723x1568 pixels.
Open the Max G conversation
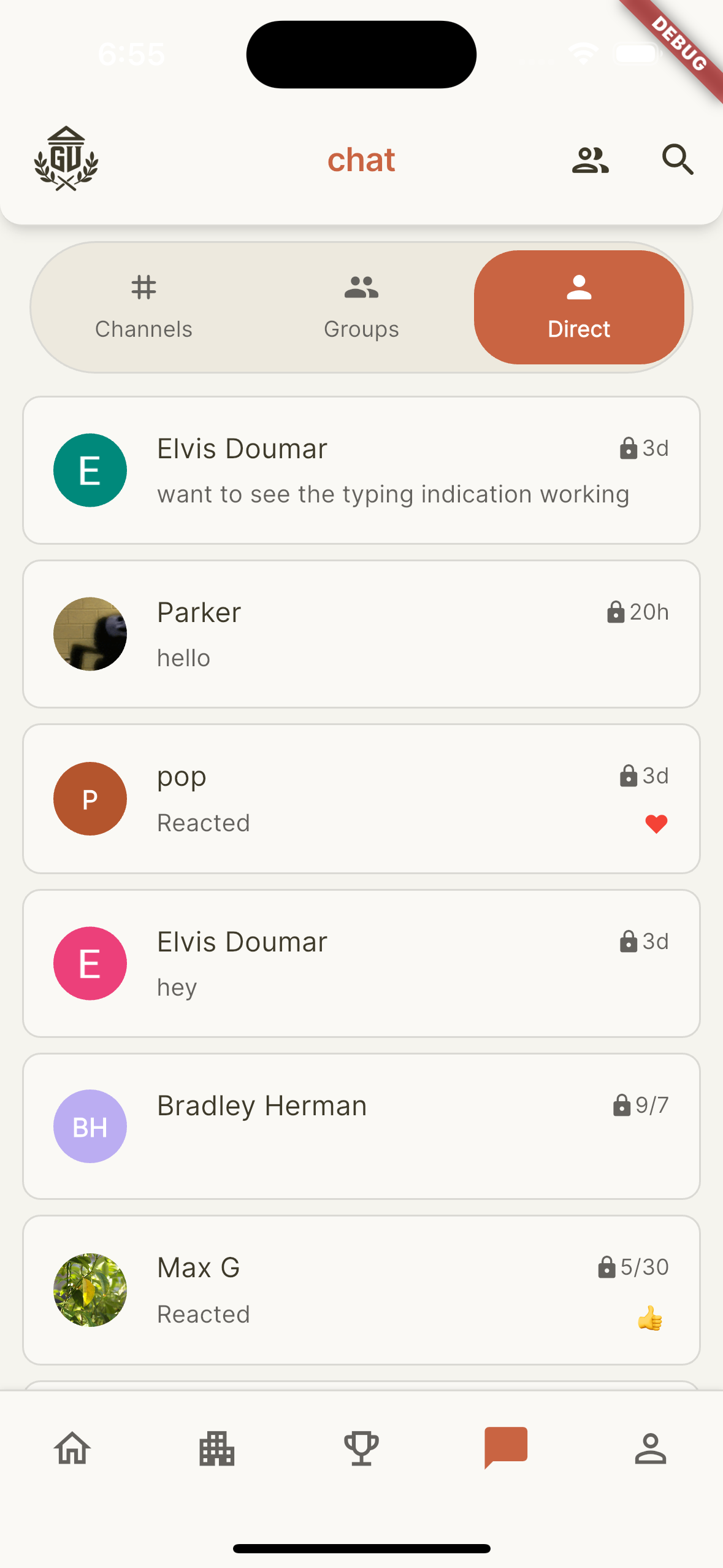click(392, 1289)
